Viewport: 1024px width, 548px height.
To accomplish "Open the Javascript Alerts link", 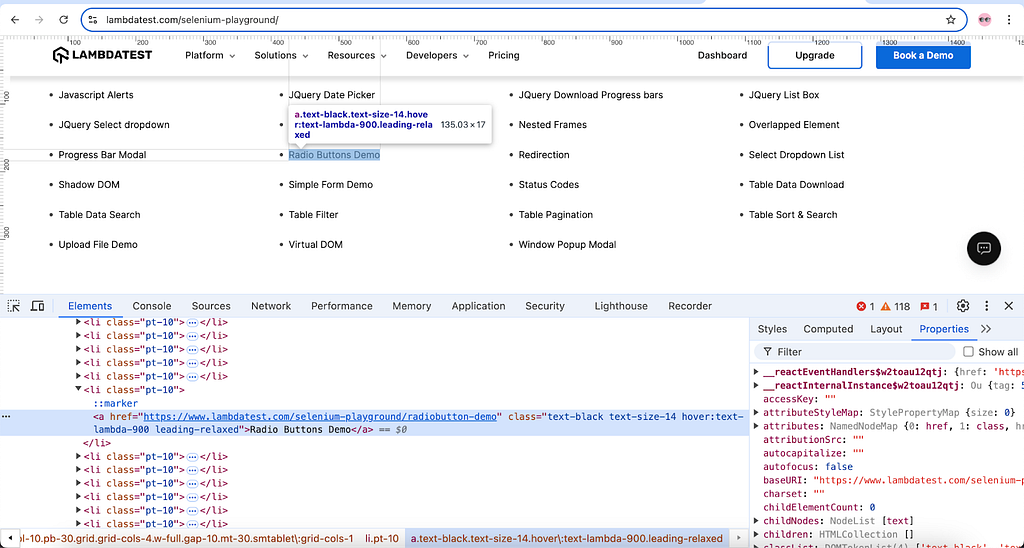I will (x=96, y=95).
